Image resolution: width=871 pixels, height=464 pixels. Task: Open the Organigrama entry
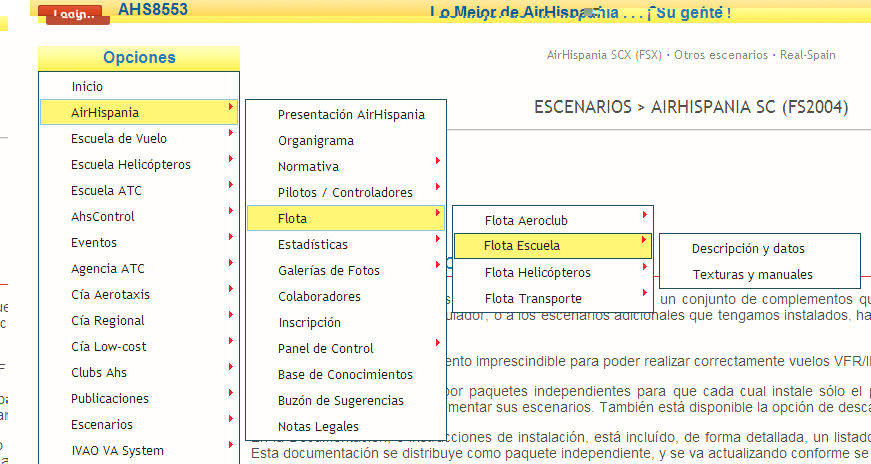316,141
